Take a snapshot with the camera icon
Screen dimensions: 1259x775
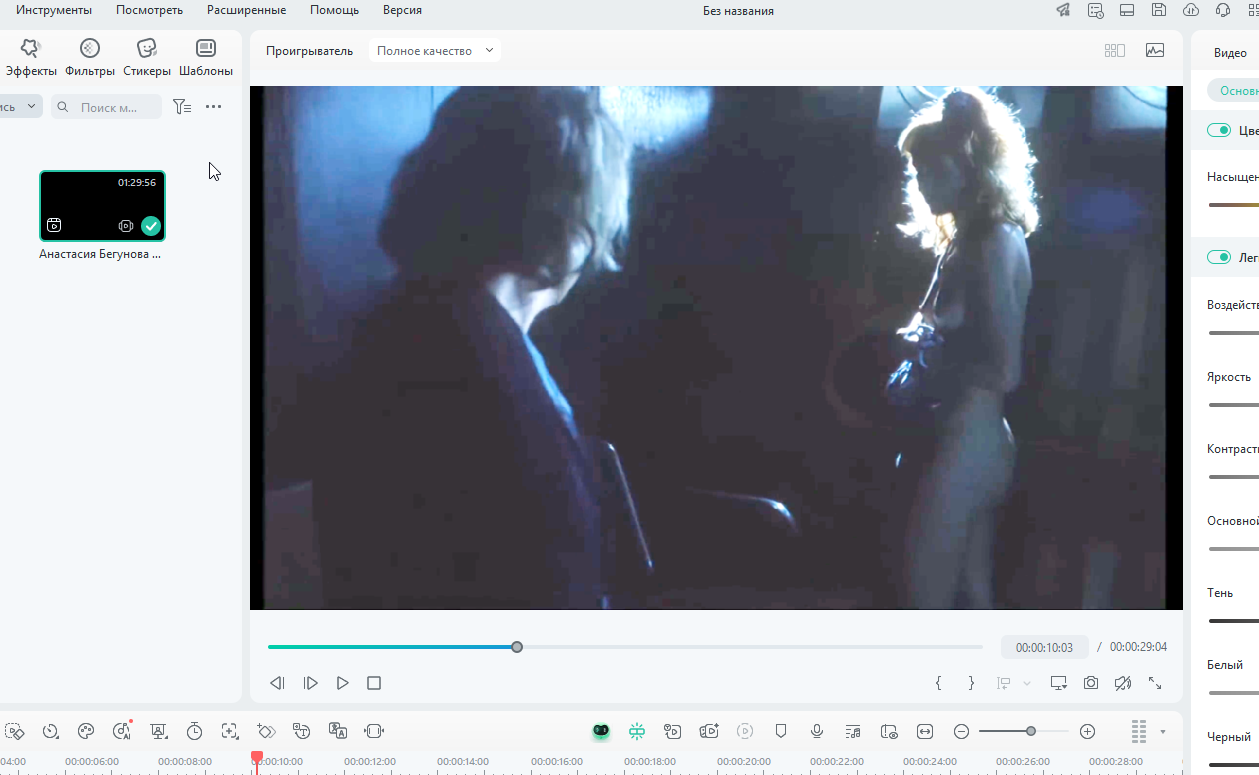[x=1091, y=683]
